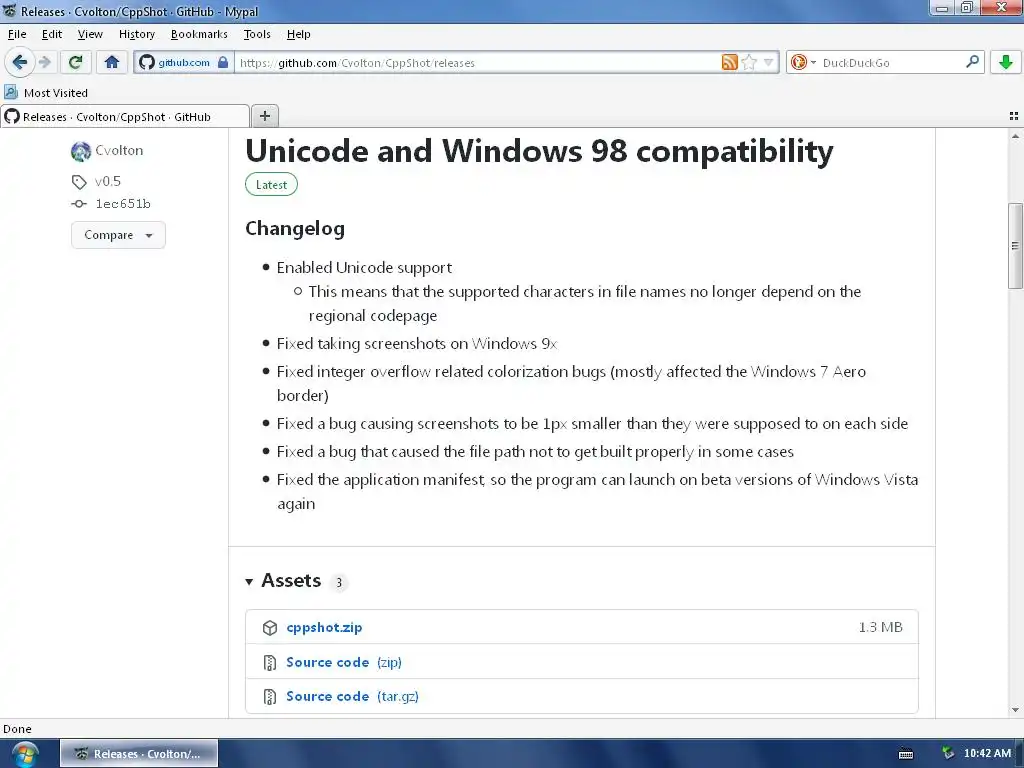Go back with the back arrow button

pos(20,62)
